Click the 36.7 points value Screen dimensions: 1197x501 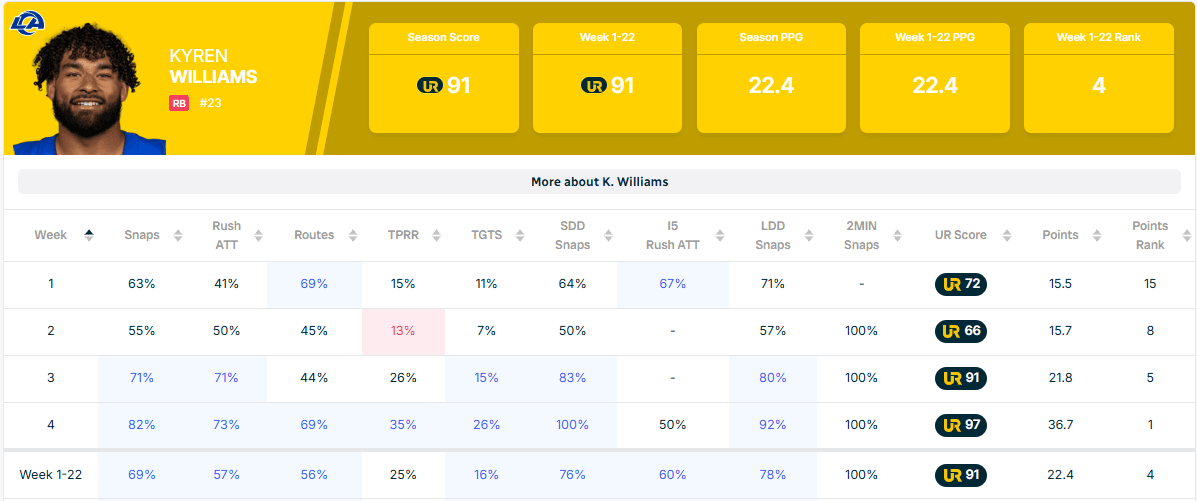click(x=1060, y=425)
